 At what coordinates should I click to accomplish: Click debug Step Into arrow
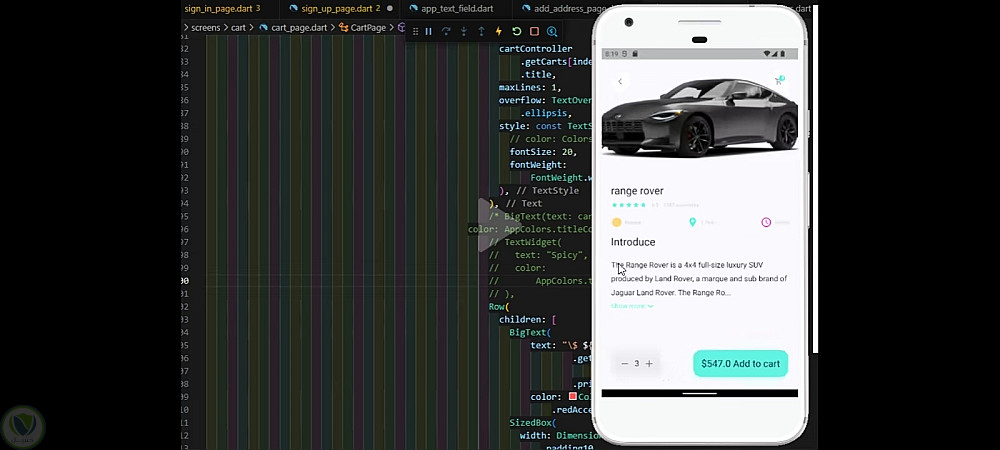(464, 31)
